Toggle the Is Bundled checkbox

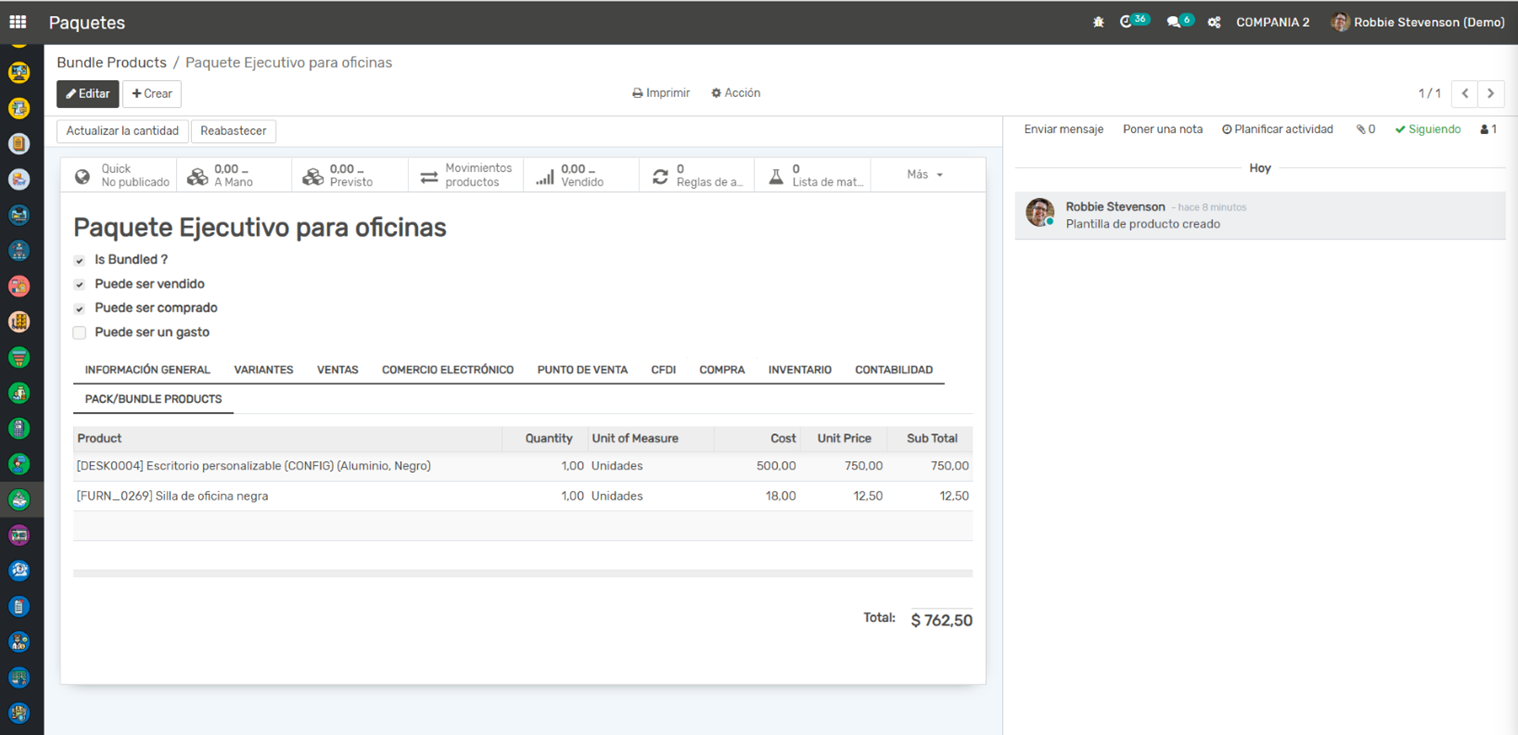point(80,260)
